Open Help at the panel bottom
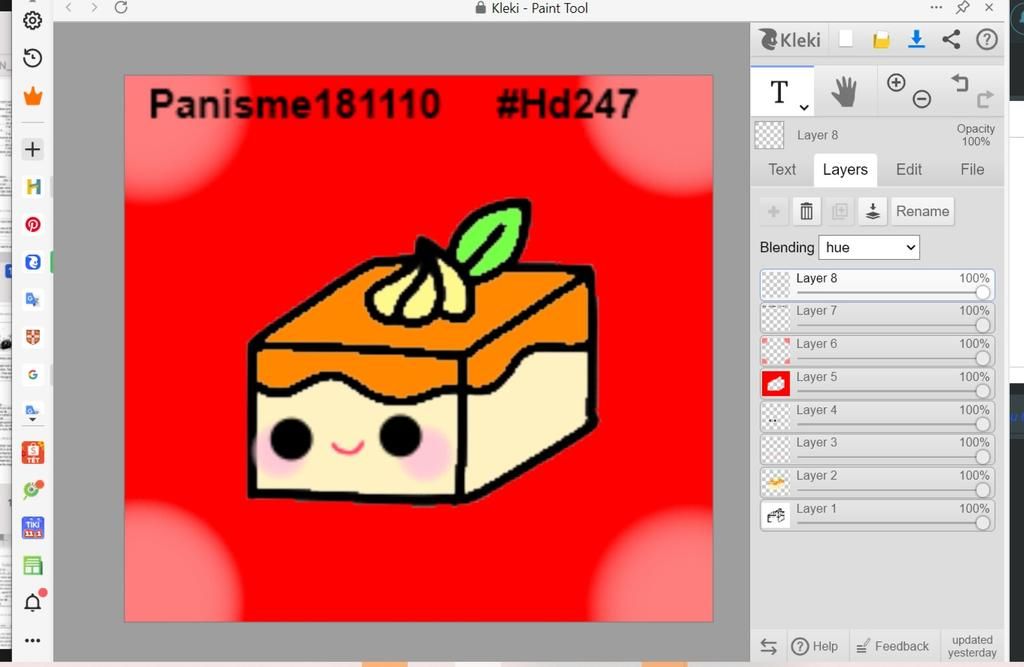 pyautogui.click(x=814, y=646)
